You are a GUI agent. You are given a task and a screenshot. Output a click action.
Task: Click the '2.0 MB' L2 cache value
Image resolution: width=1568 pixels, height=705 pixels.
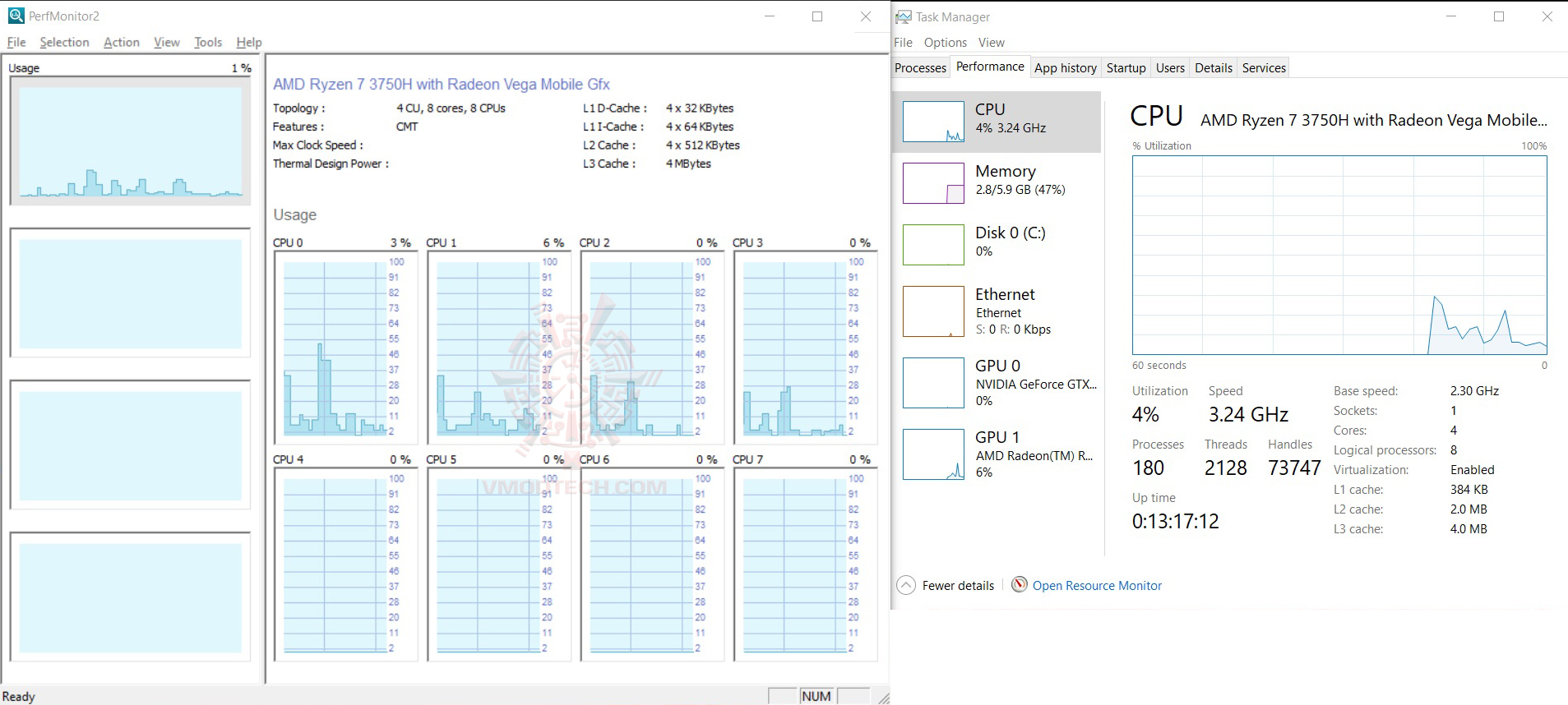point(1469,509)
